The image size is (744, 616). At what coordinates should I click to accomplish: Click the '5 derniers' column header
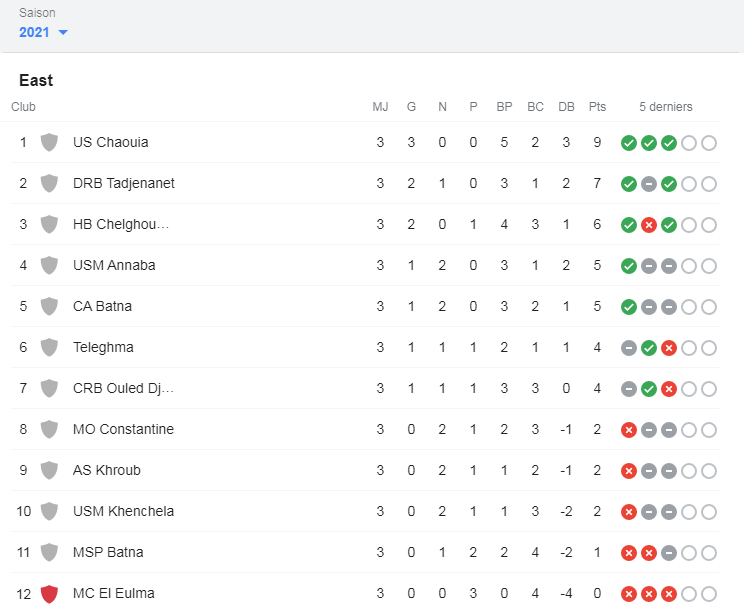(x=666, y=107)
